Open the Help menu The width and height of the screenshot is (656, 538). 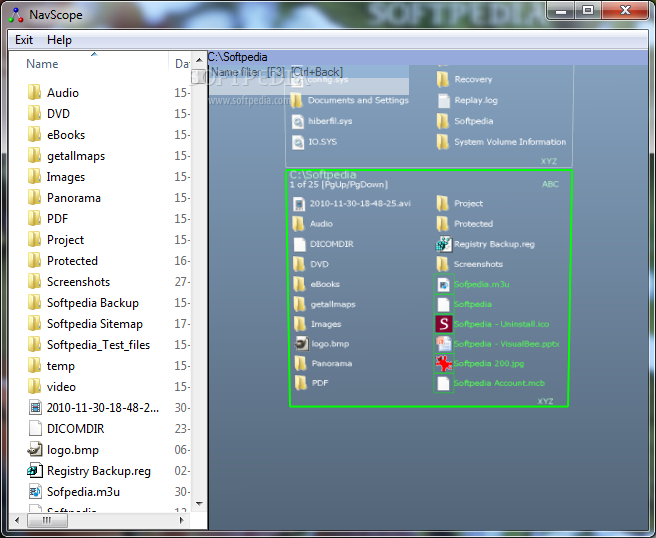[59, 40]
